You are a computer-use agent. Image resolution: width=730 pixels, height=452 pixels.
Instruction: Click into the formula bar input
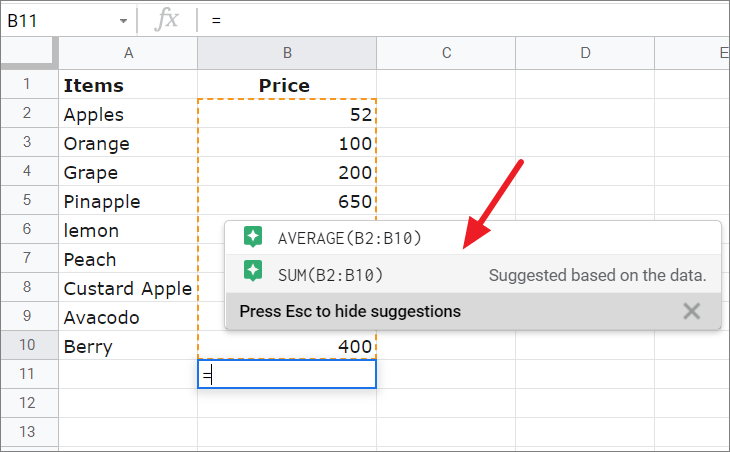click(460, 19)
